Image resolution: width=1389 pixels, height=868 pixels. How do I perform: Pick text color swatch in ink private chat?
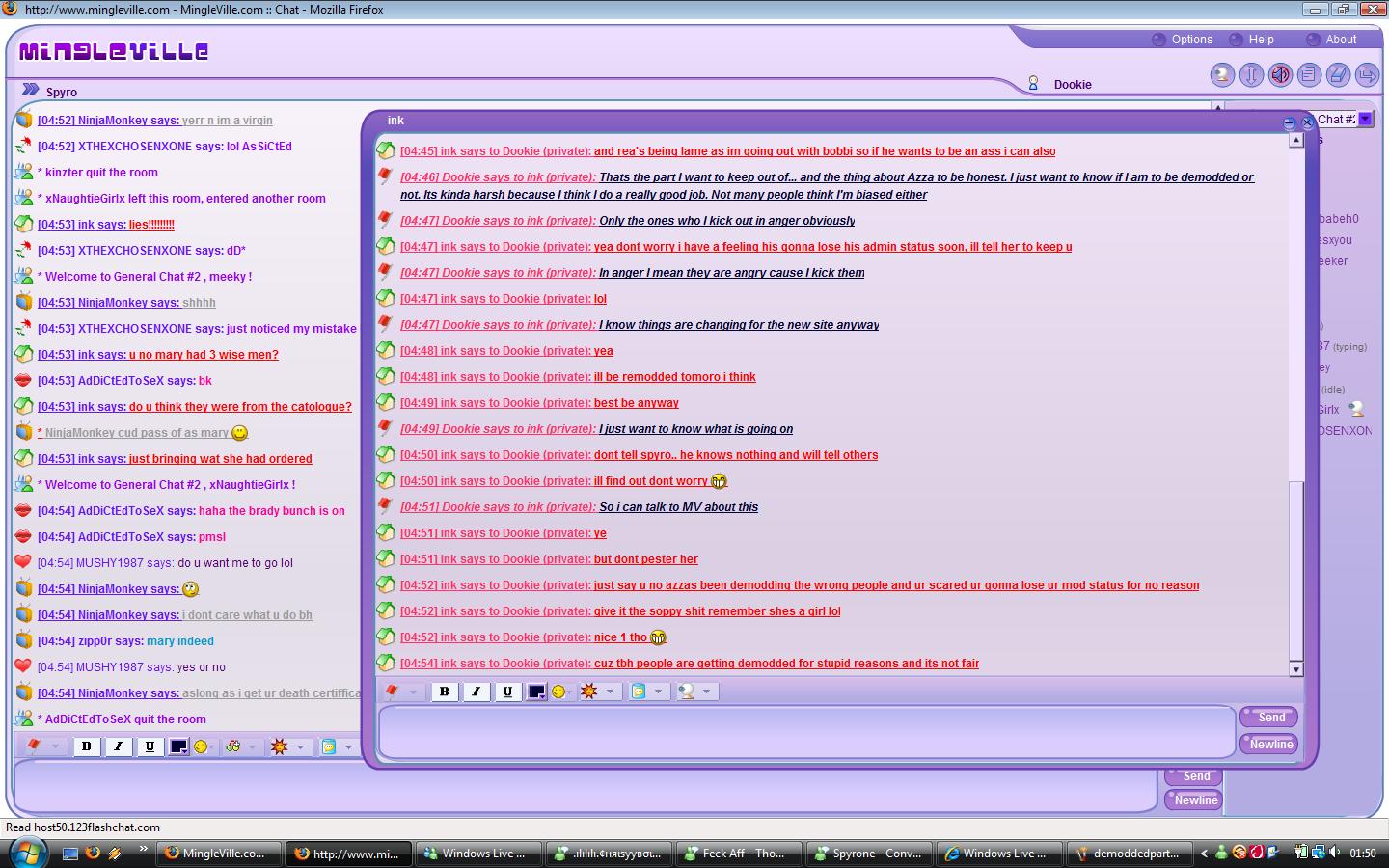click(x=537, y=692)
